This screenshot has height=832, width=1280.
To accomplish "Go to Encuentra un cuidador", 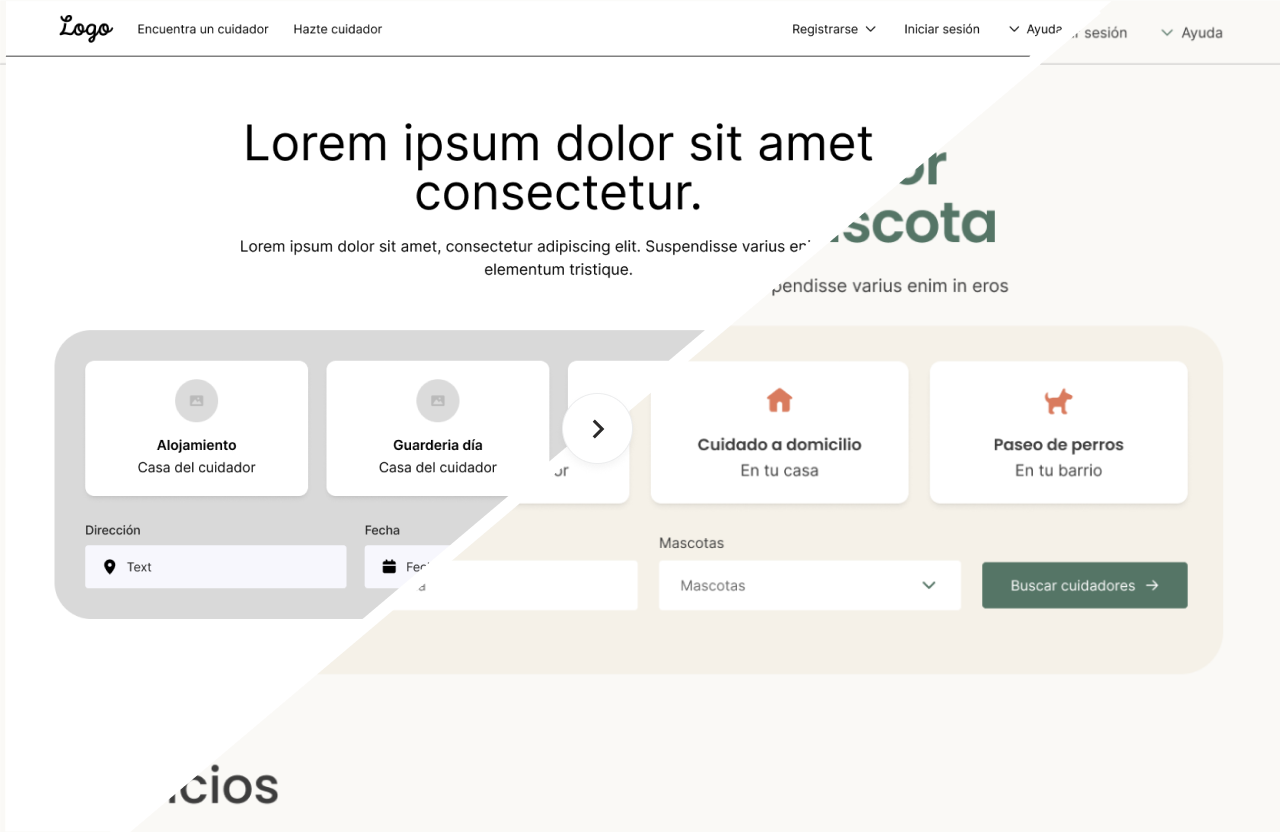I will pyautogui.click(x=203, y=29).
